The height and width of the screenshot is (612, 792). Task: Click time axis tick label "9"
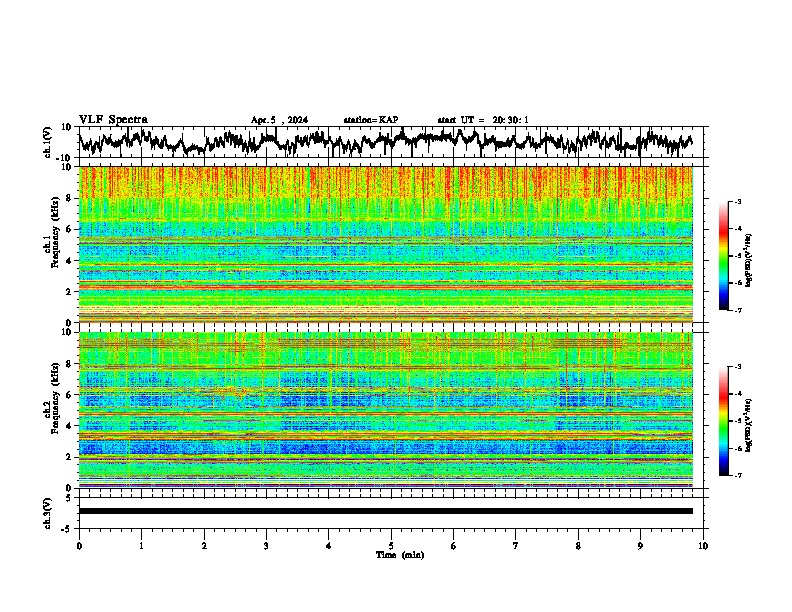(x=640, y=546)
